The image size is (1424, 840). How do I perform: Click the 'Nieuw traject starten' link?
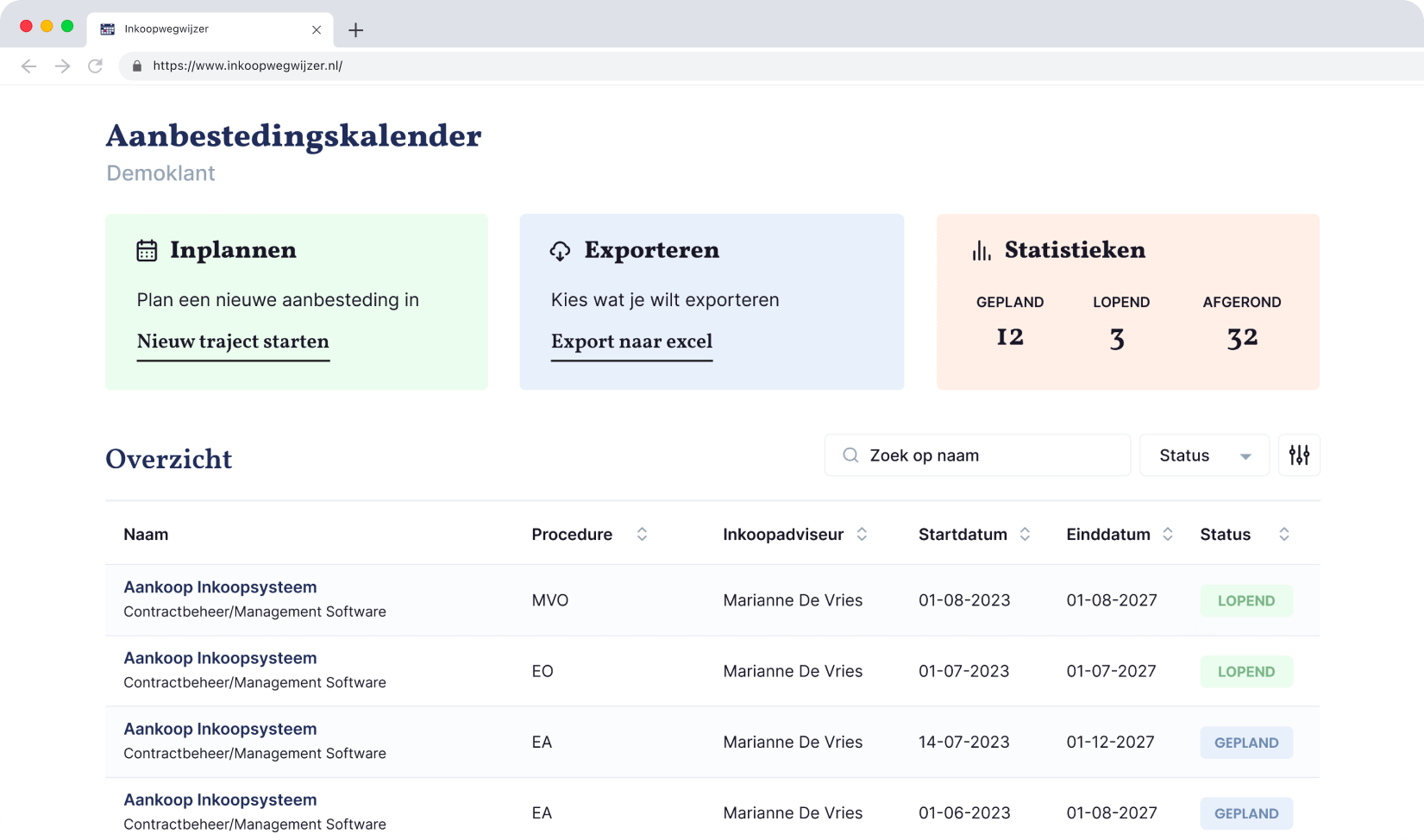click(233, 342)
